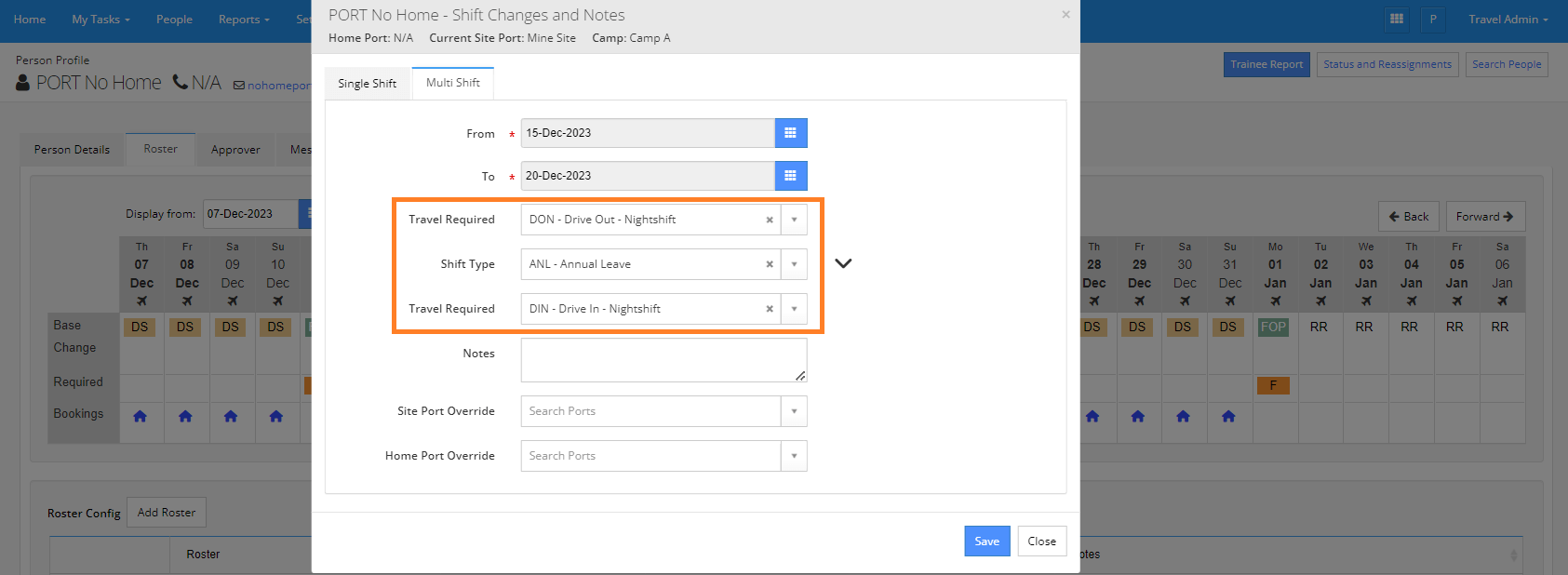Switch to the Single Shift tab
1568x575 pixels.
point(367,84)
